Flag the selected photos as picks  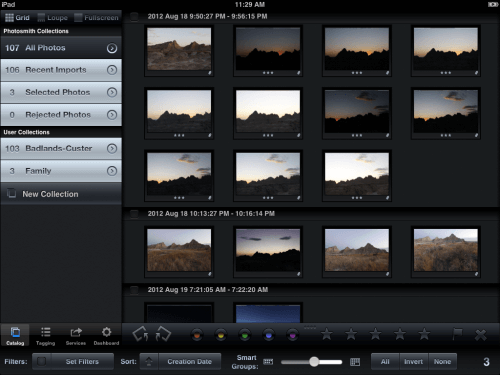tap(457, 334)
